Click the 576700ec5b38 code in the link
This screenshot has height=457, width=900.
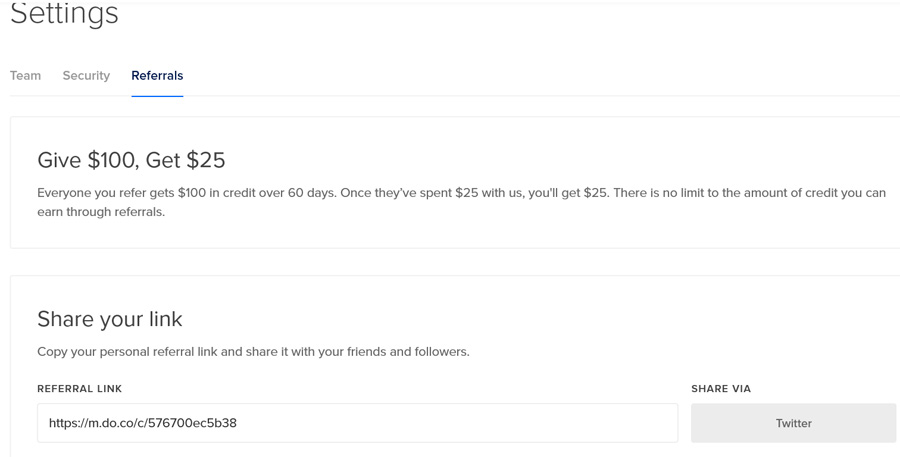pyautogui.click(x=192, y=423)
